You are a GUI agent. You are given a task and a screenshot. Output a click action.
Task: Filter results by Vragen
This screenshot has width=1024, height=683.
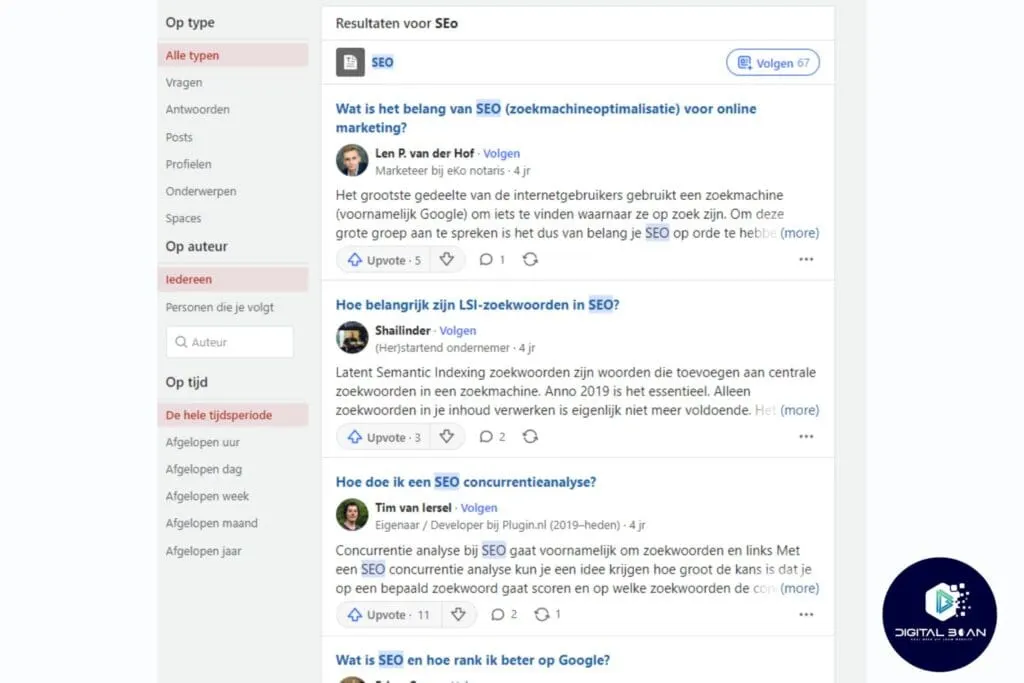(184, 83)
